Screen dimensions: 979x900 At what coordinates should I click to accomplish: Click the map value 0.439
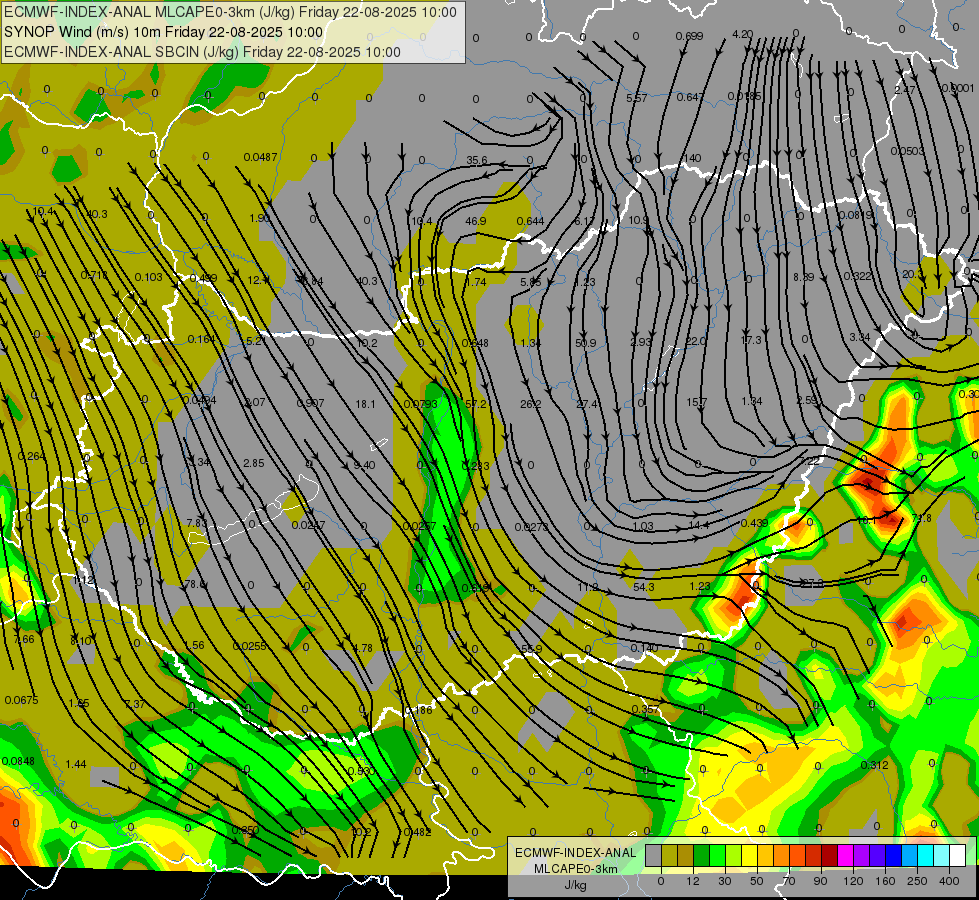coord(754,523)
